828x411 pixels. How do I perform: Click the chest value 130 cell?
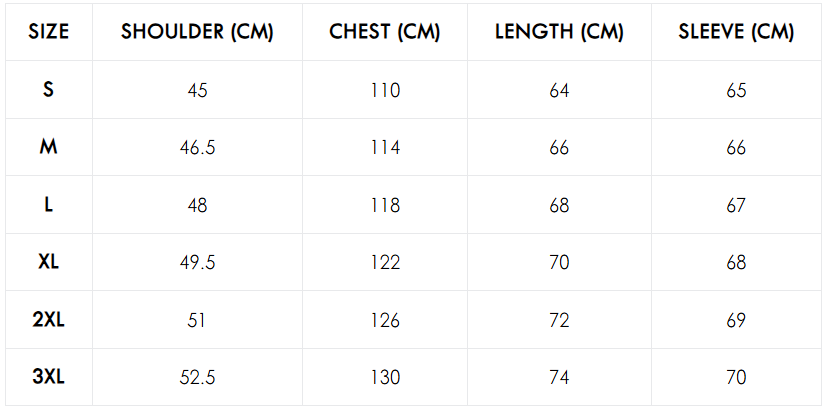pyautogui.click(x=385, y=378)
